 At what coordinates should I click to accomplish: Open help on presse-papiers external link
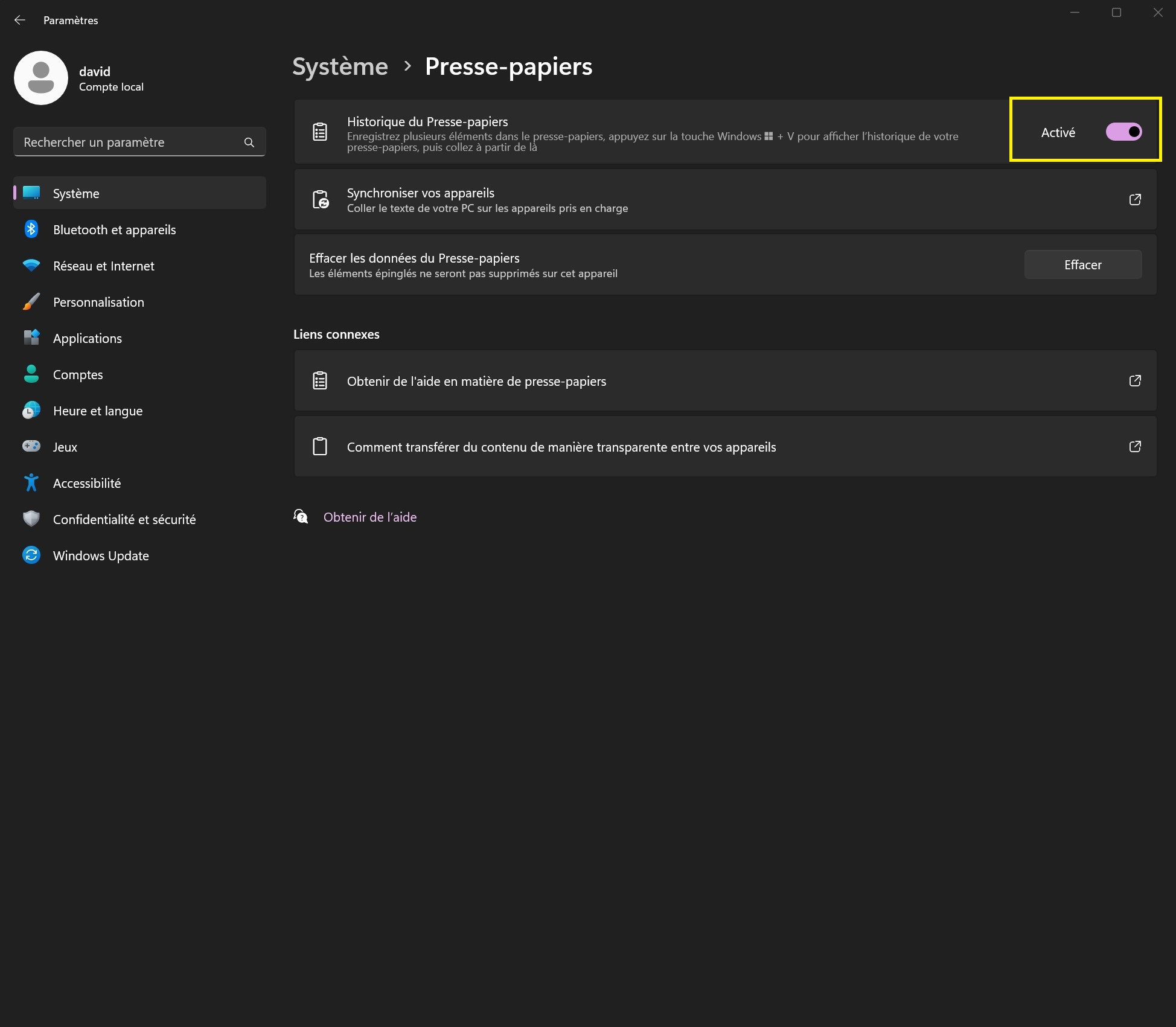tap(1134, 380)
